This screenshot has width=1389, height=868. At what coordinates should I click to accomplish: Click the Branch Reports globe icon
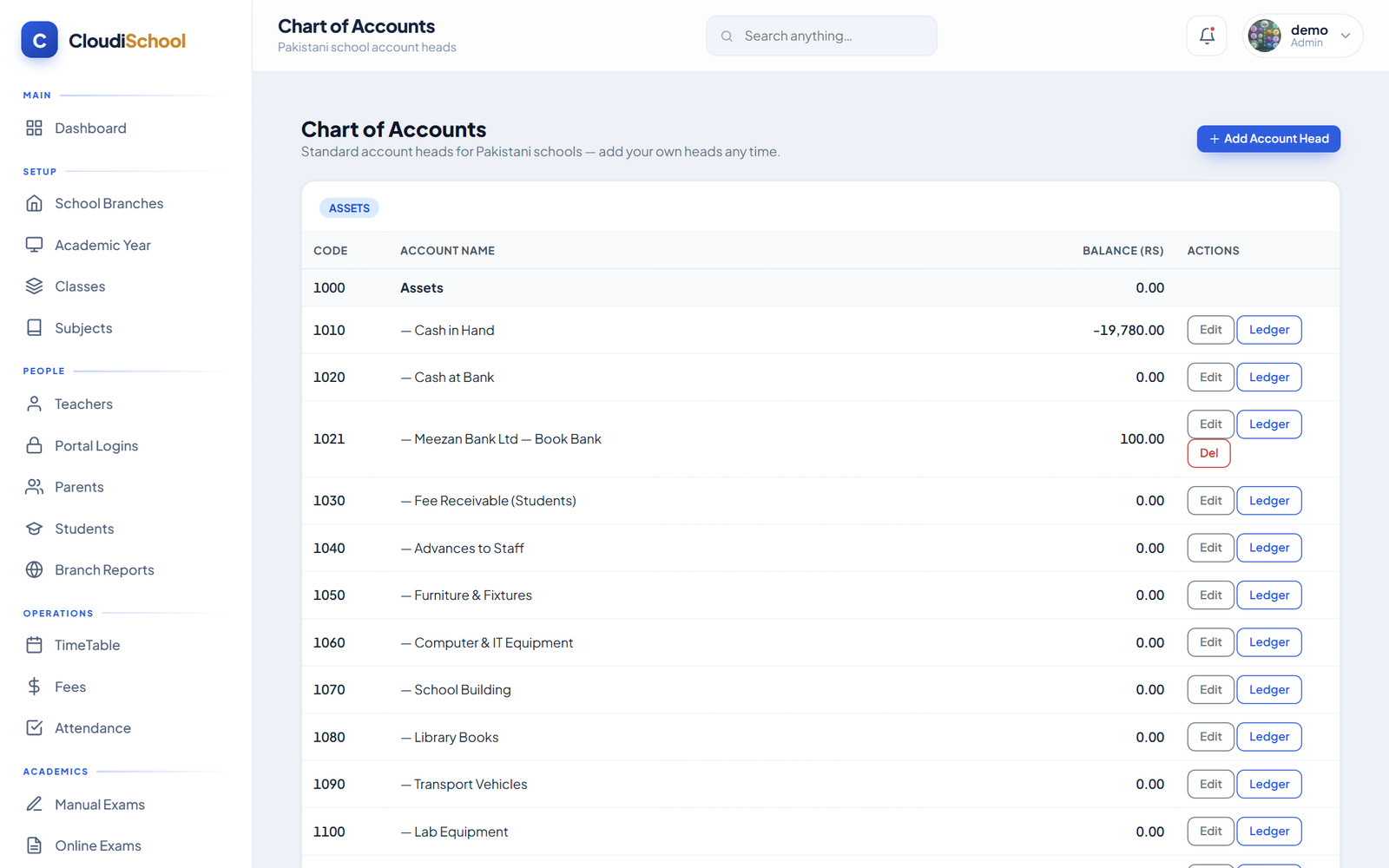[34, 569]
